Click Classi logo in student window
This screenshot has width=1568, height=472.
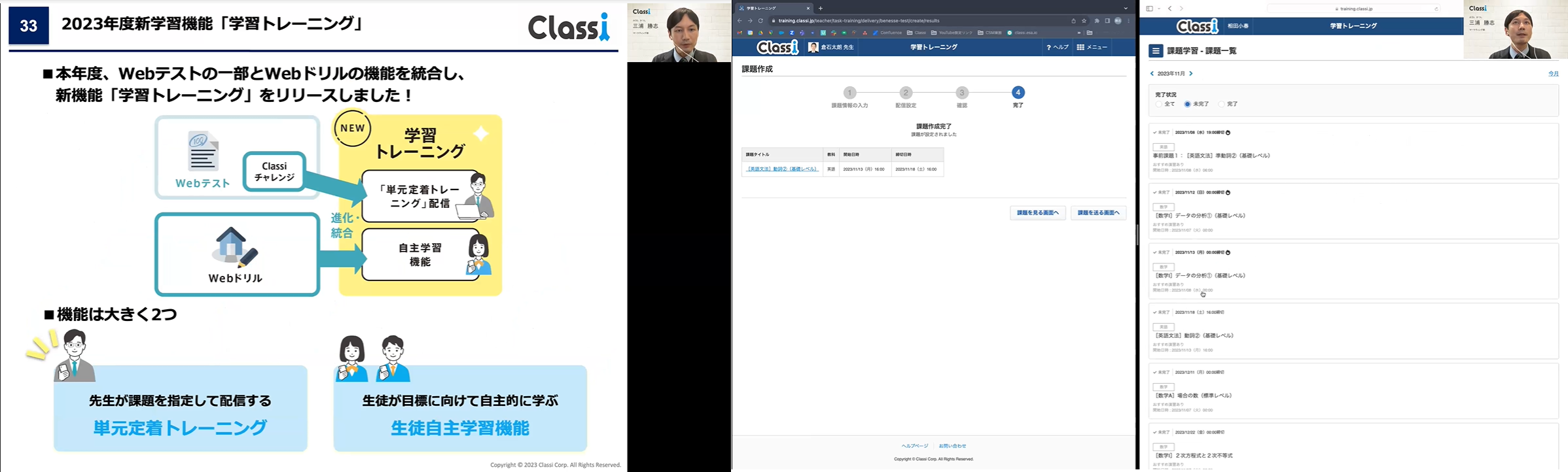(1197, 26)
